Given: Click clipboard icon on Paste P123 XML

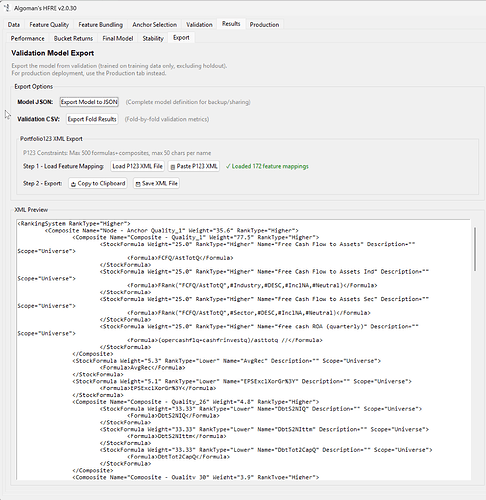Looking at the screenshot, I should click(x=173, y=167).
